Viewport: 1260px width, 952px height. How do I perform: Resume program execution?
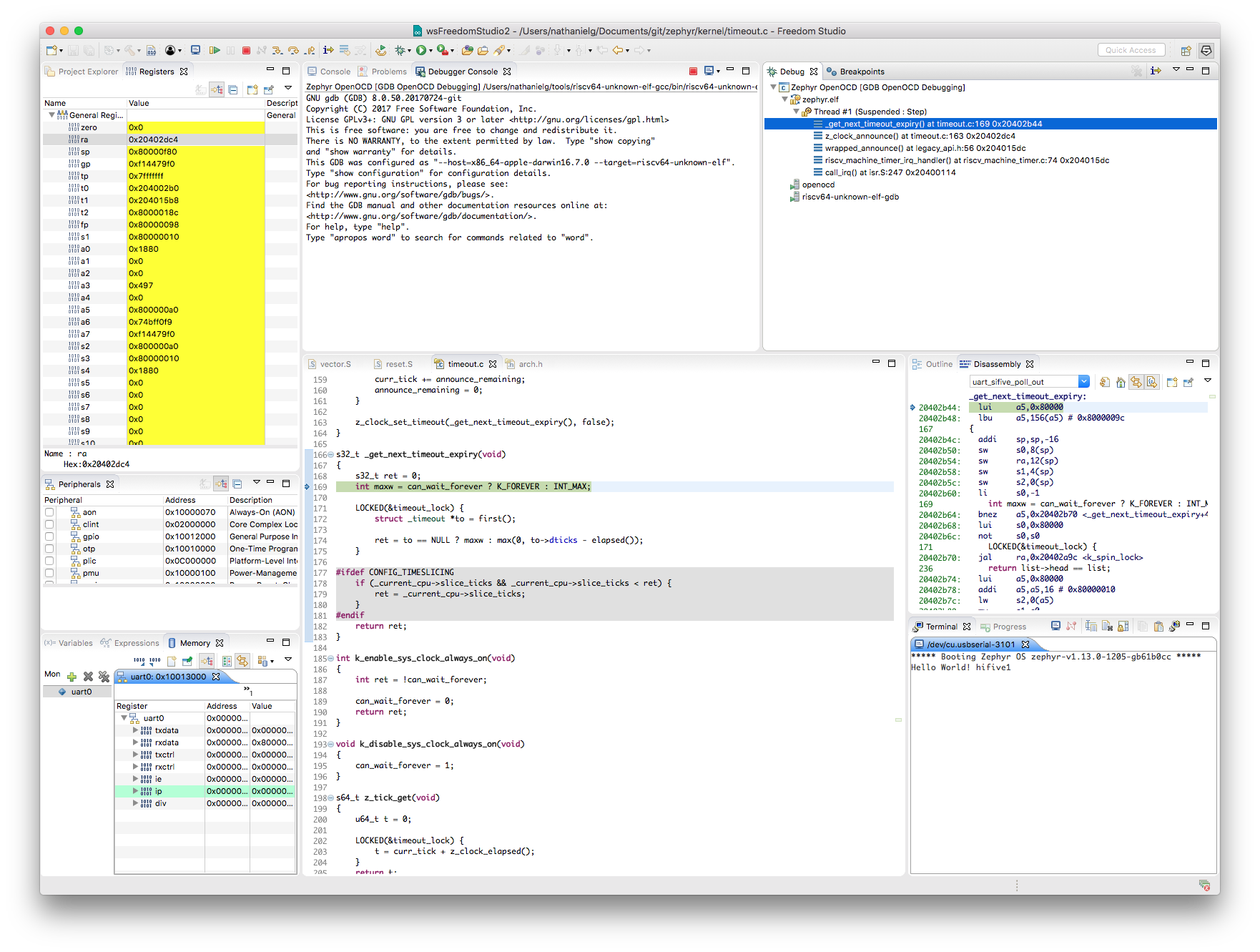coord(216,50)
